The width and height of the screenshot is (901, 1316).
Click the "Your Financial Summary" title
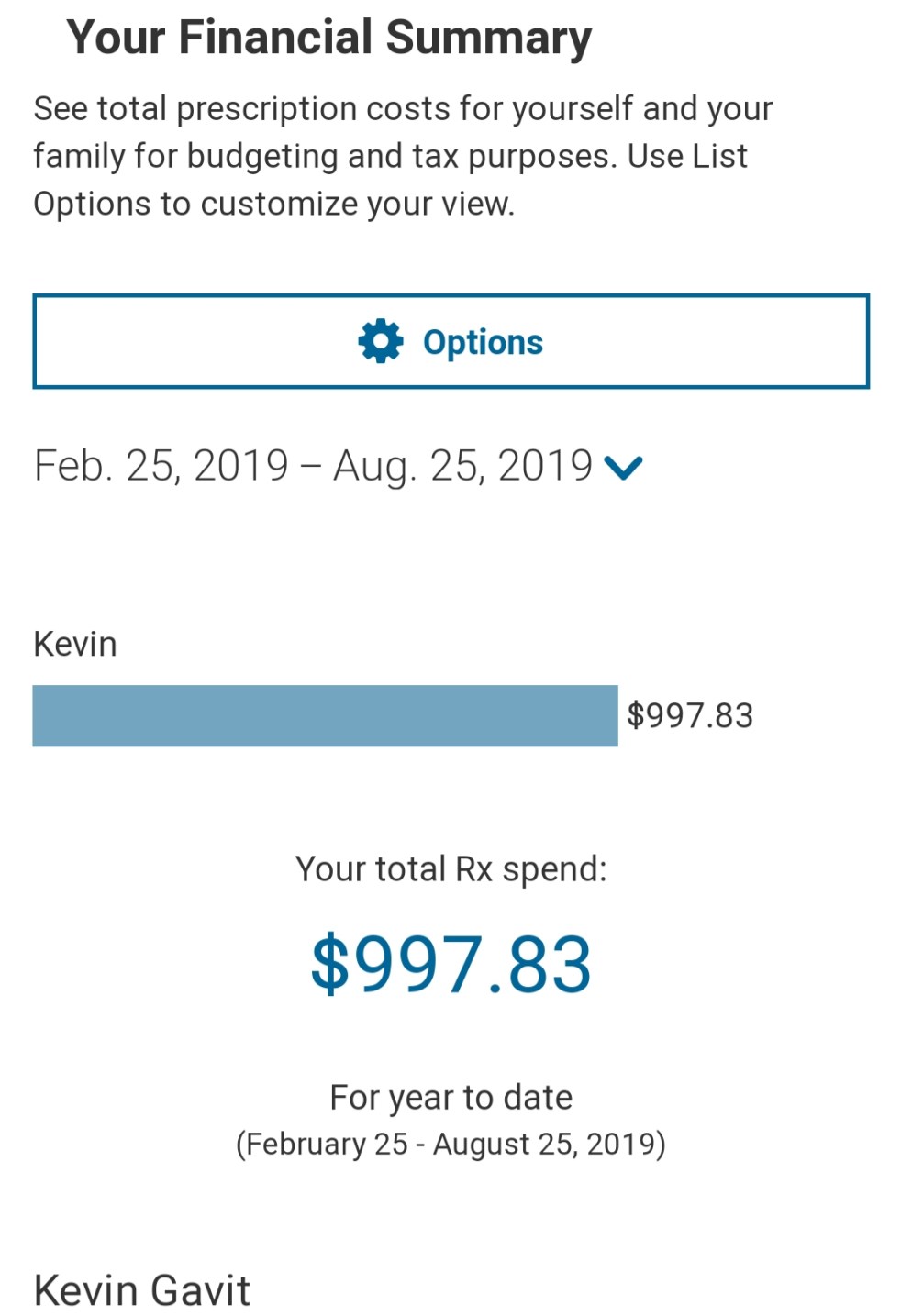328,38
